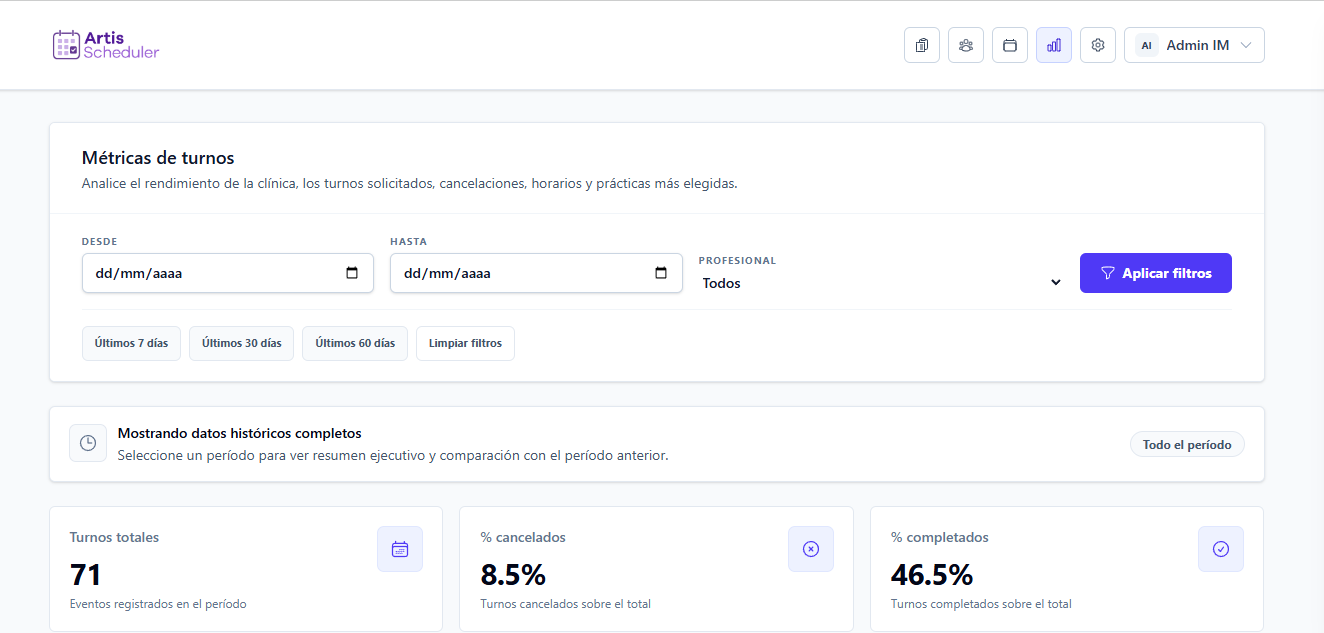Click the HASTA field label
The image size is (1324, 633).
tap(409, 241)
